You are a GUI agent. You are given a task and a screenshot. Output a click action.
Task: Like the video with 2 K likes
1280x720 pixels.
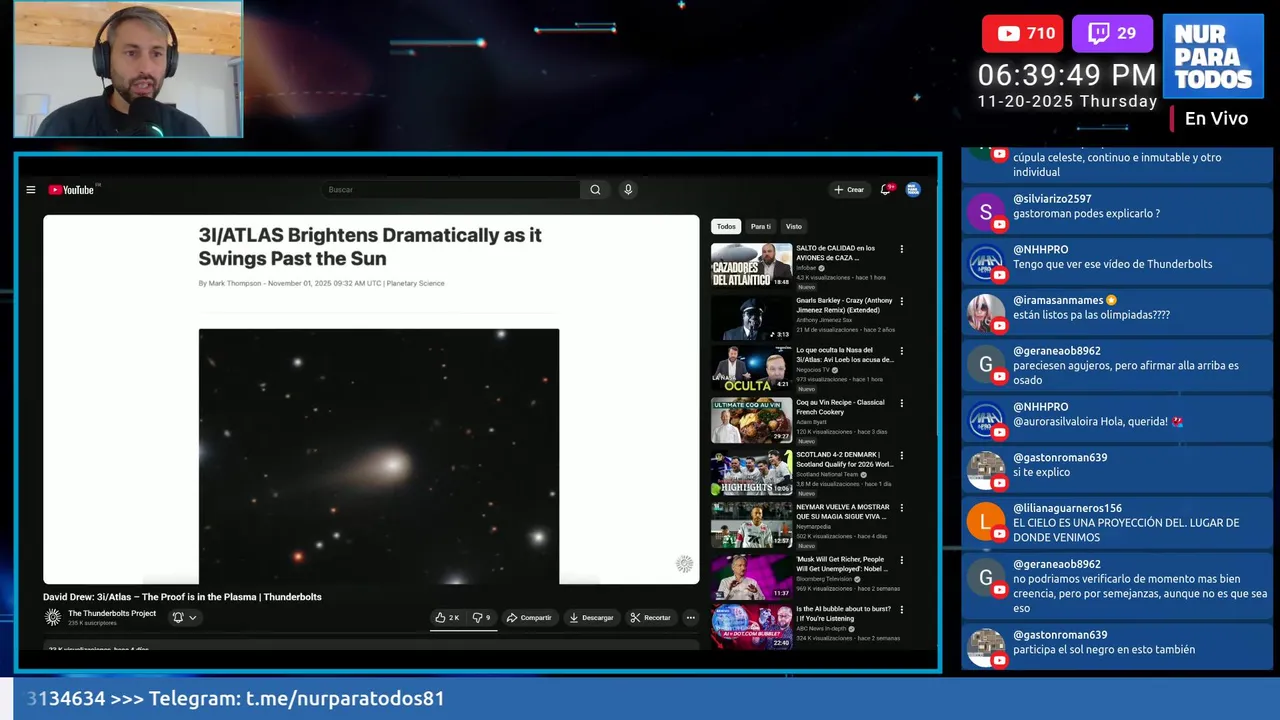tap(447, 618)
